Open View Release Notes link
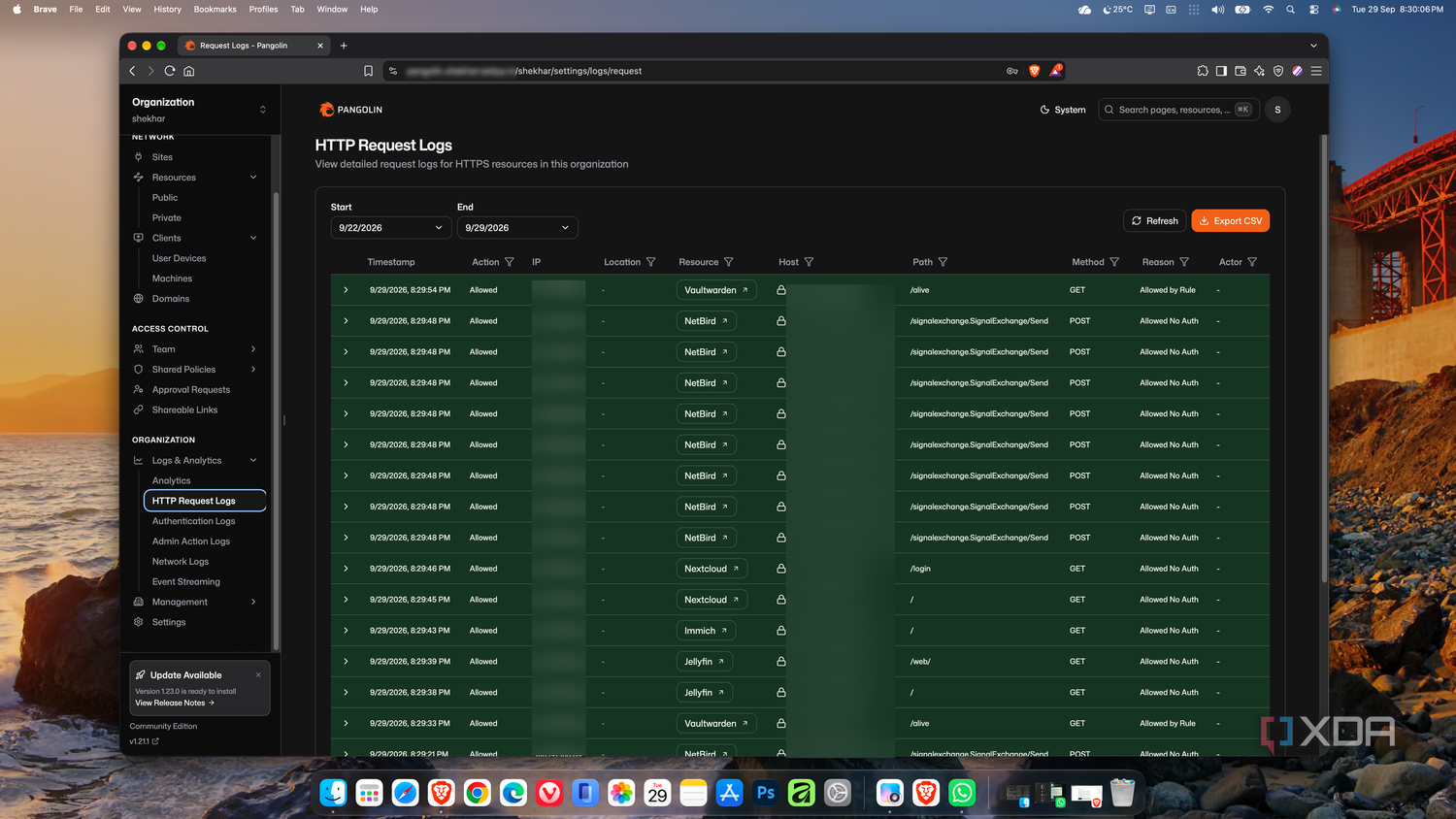 (175, 704)
